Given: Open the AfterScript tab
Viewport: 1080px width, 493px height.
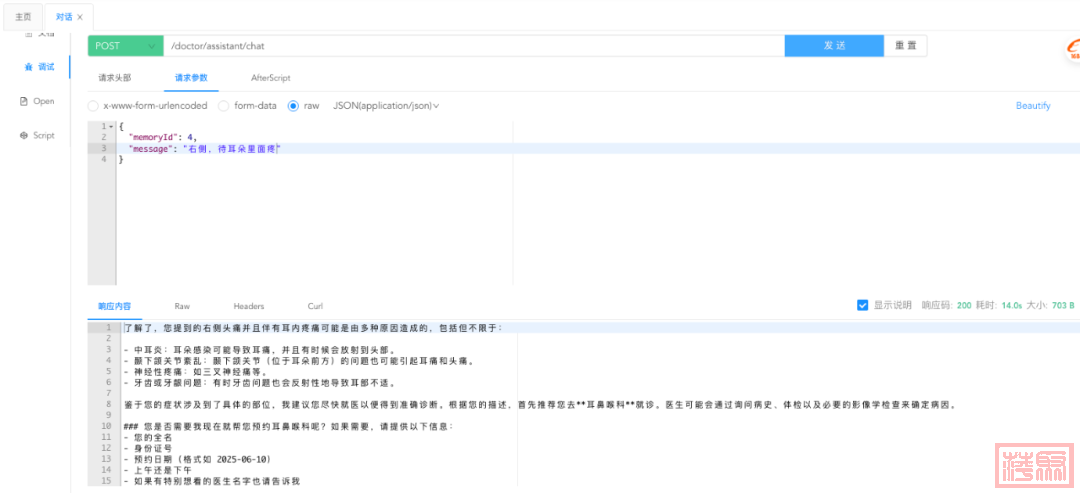Looking at the screenshot, I should click(270, 77).
